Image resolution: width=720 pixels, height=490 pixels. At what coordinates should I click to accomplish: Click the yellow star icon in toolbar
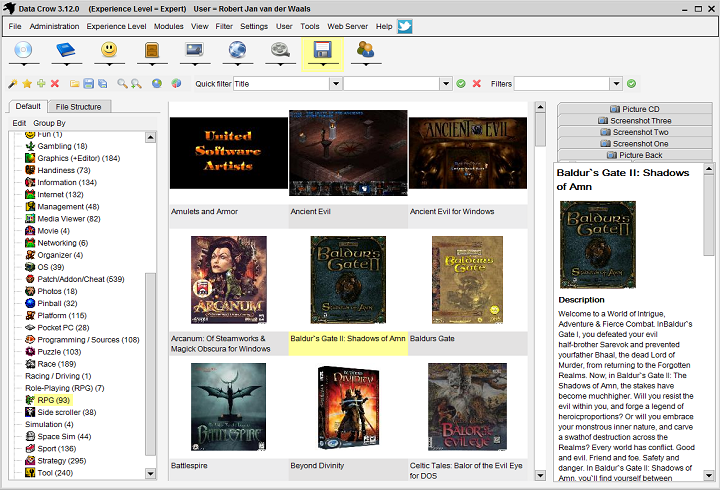click(27, 84)
